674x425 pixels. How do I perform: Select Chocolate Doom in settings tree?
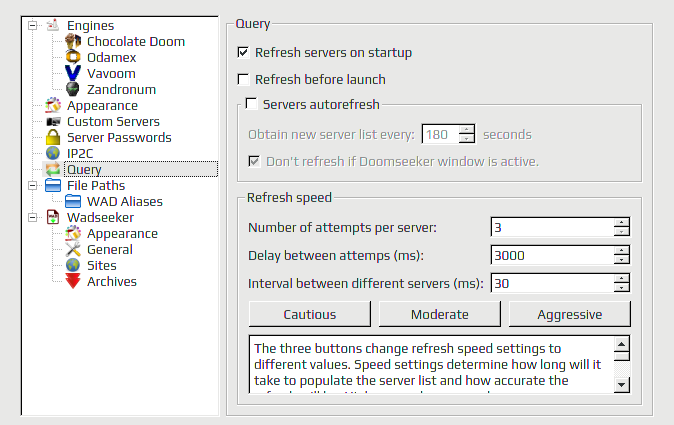point(136,41)
